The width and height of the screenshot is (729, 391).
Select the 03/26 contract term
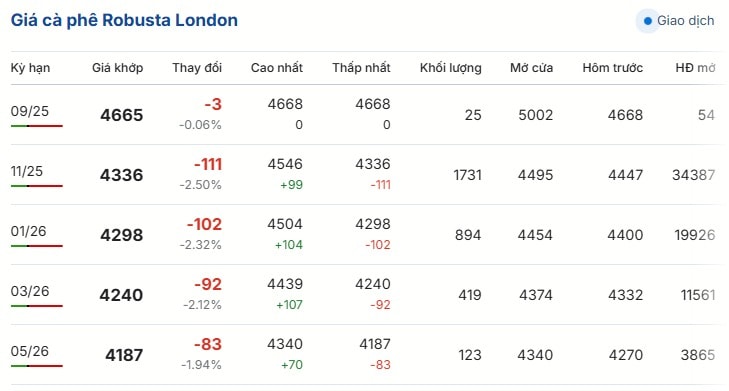(x=30, y=291)
